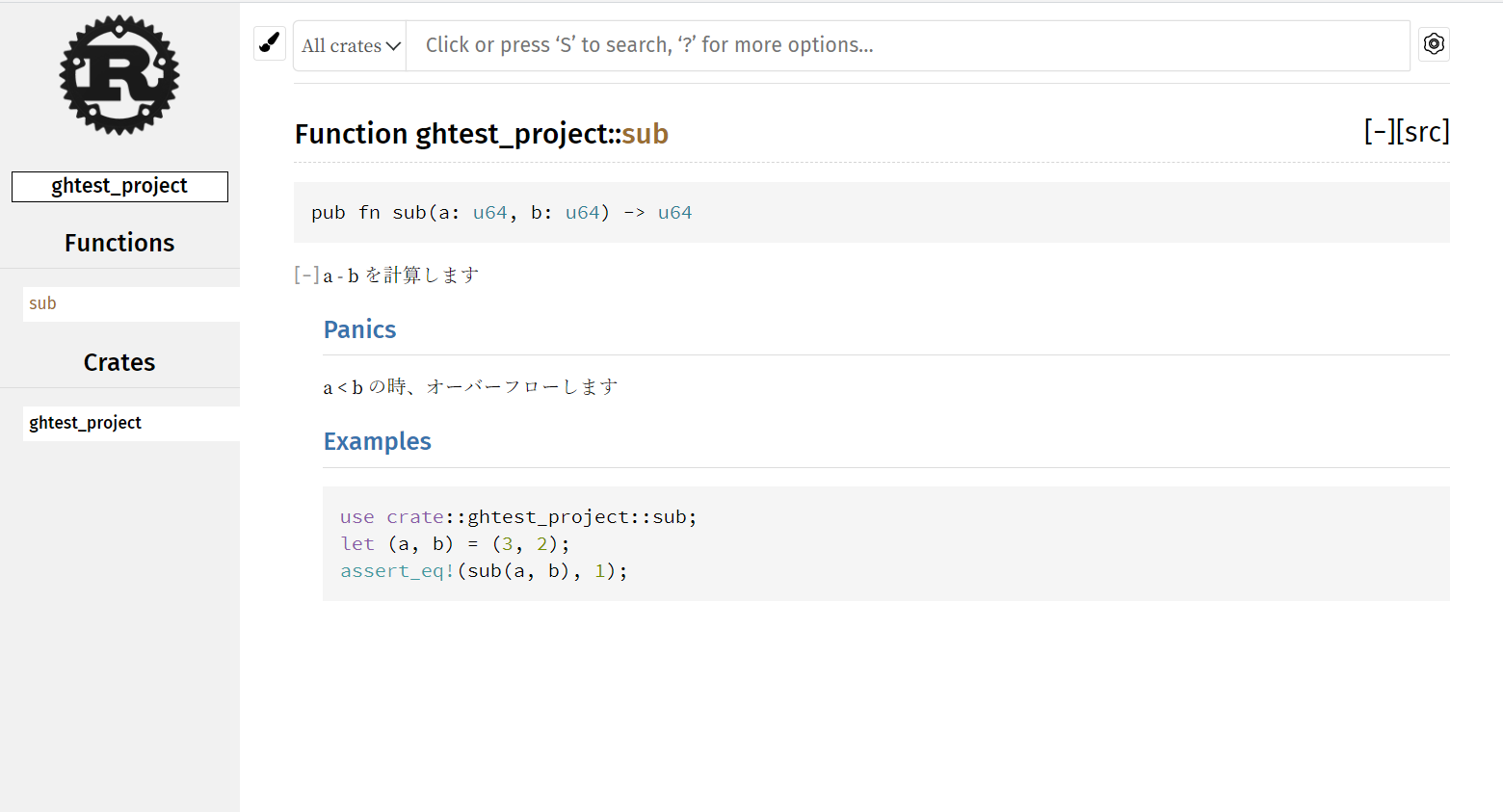Open the rustdoc settings gear icon

[x=1434, y=43]
